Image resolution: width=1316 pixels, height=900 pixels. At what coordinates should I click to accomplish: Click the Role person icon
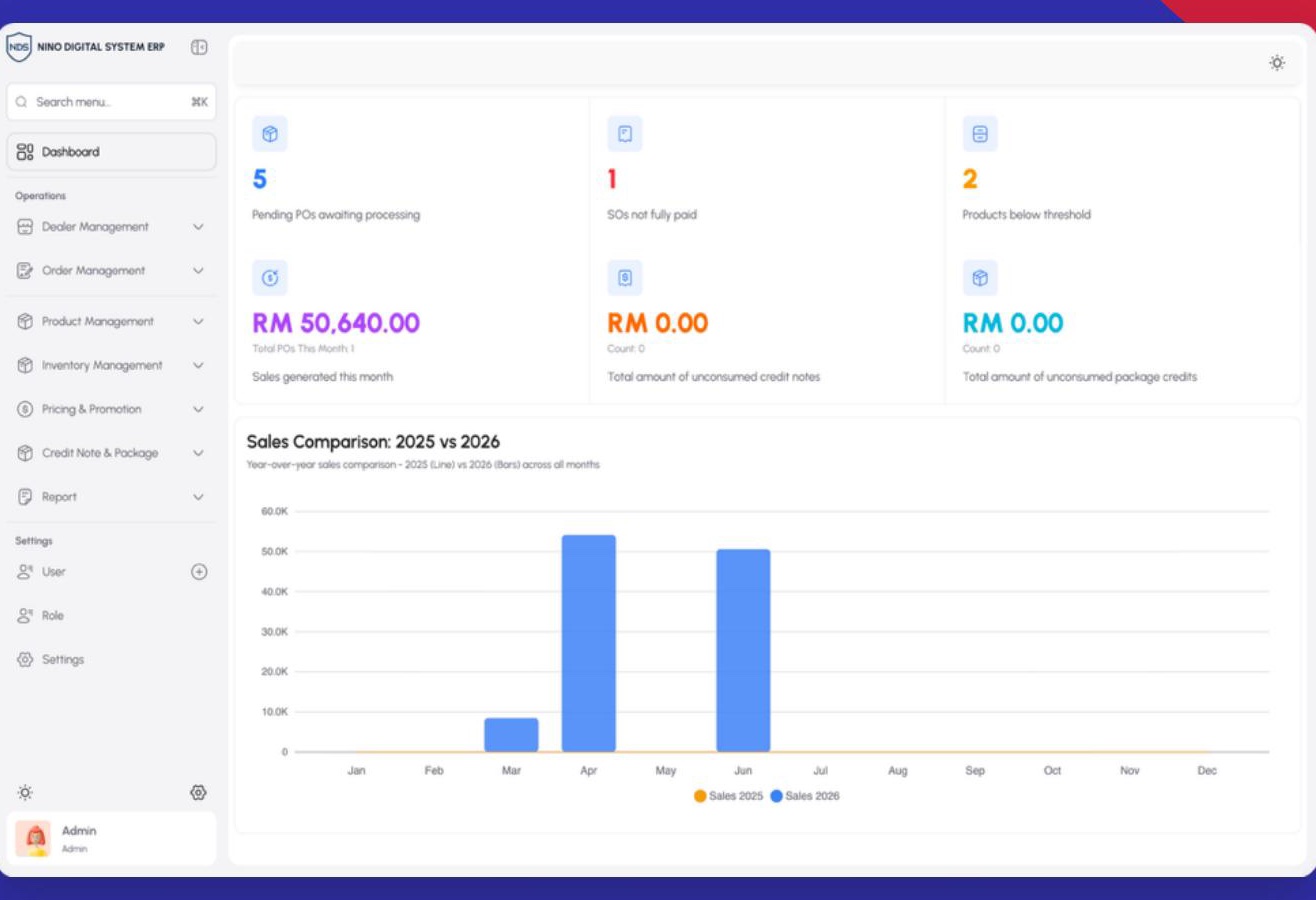pyautogui.click(x=26, y=616)
